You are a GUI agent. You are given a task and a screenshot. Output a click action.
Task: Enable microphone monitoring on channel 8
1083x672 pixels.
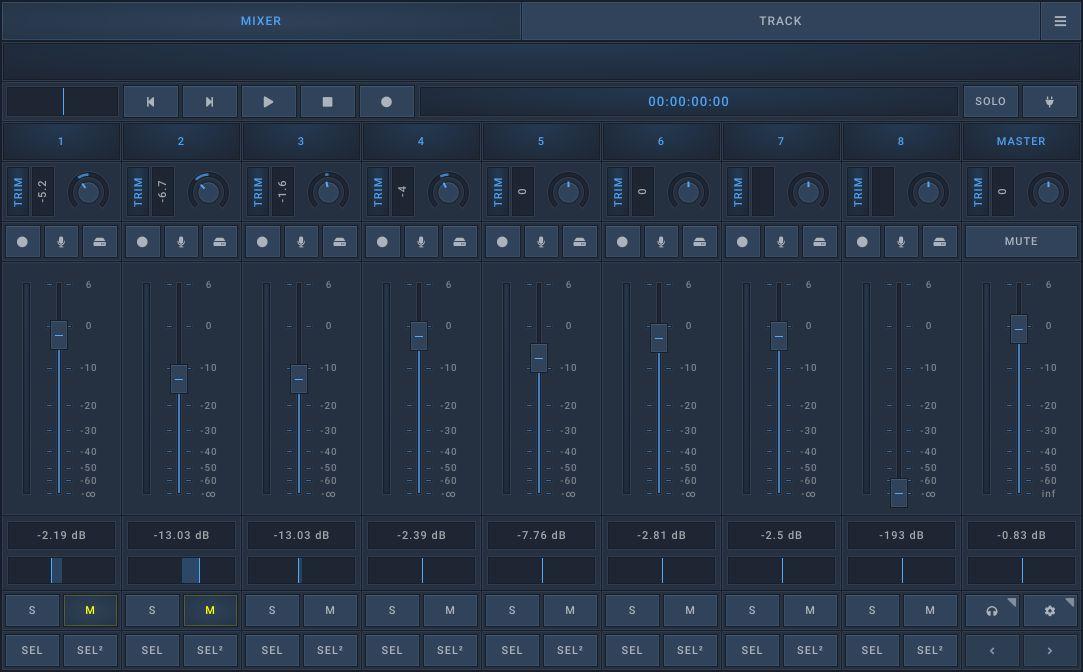(x=901, y=242)
